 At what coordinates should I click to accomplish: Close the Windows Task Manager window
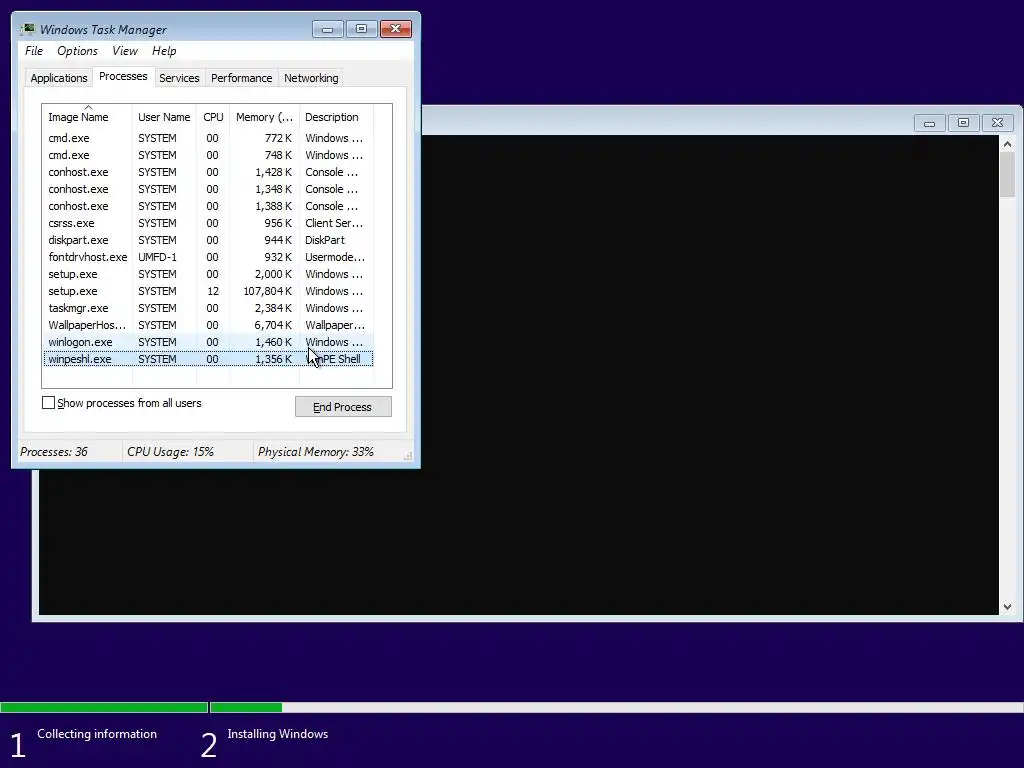pos(395,29)
